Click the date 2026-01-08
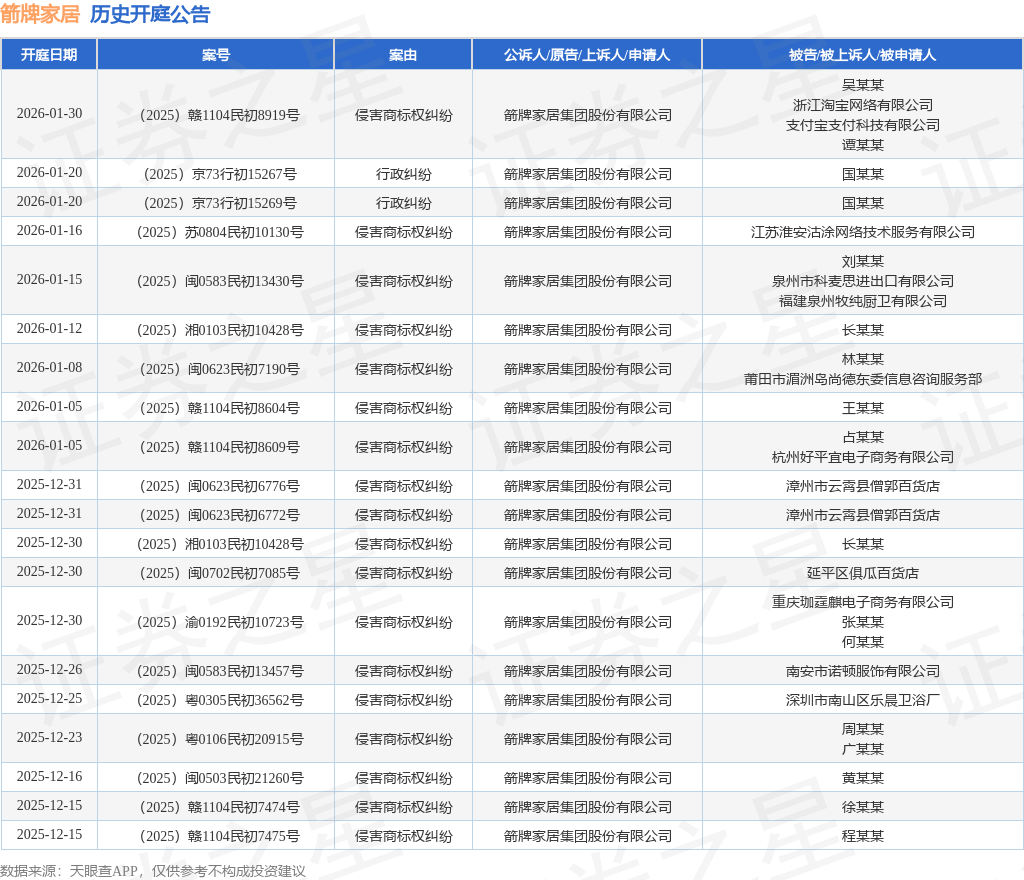 coord(50,368)
